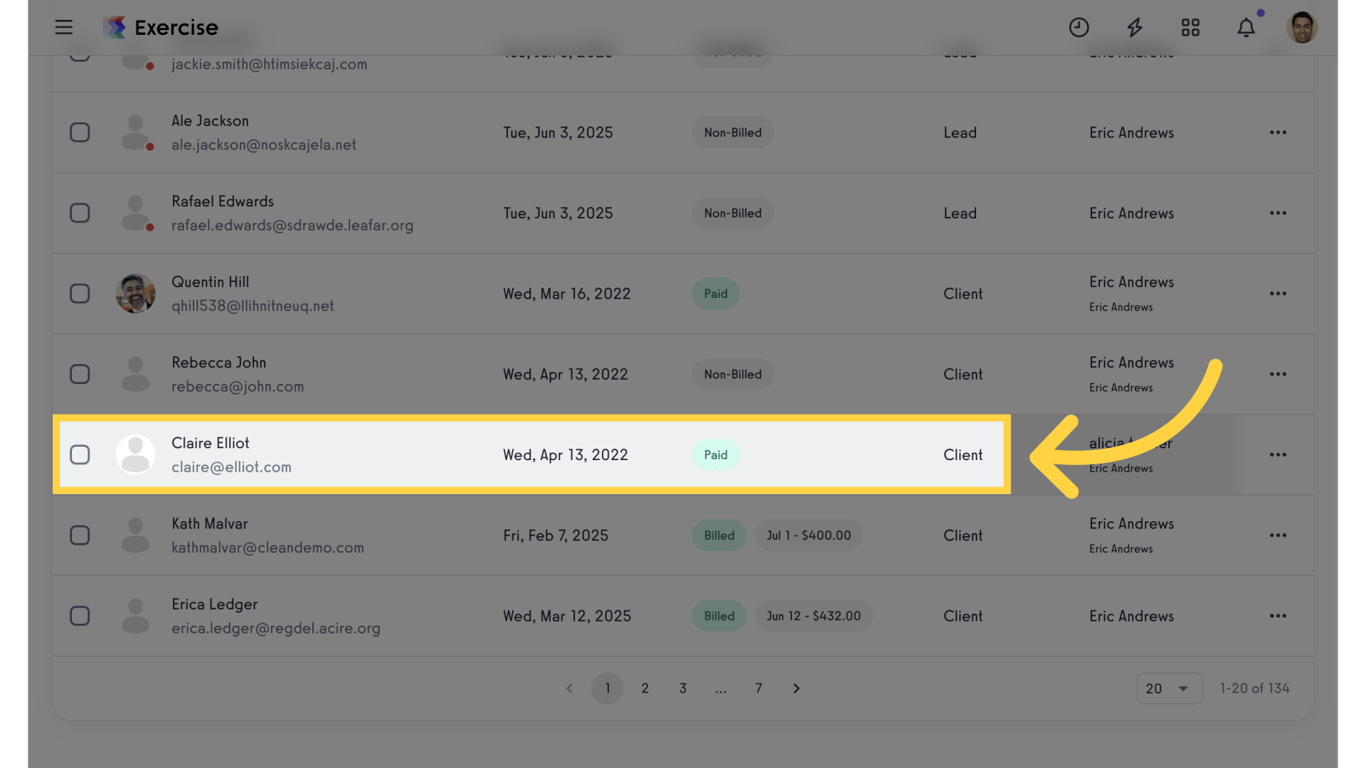Advance to the next page chevron

796,688
